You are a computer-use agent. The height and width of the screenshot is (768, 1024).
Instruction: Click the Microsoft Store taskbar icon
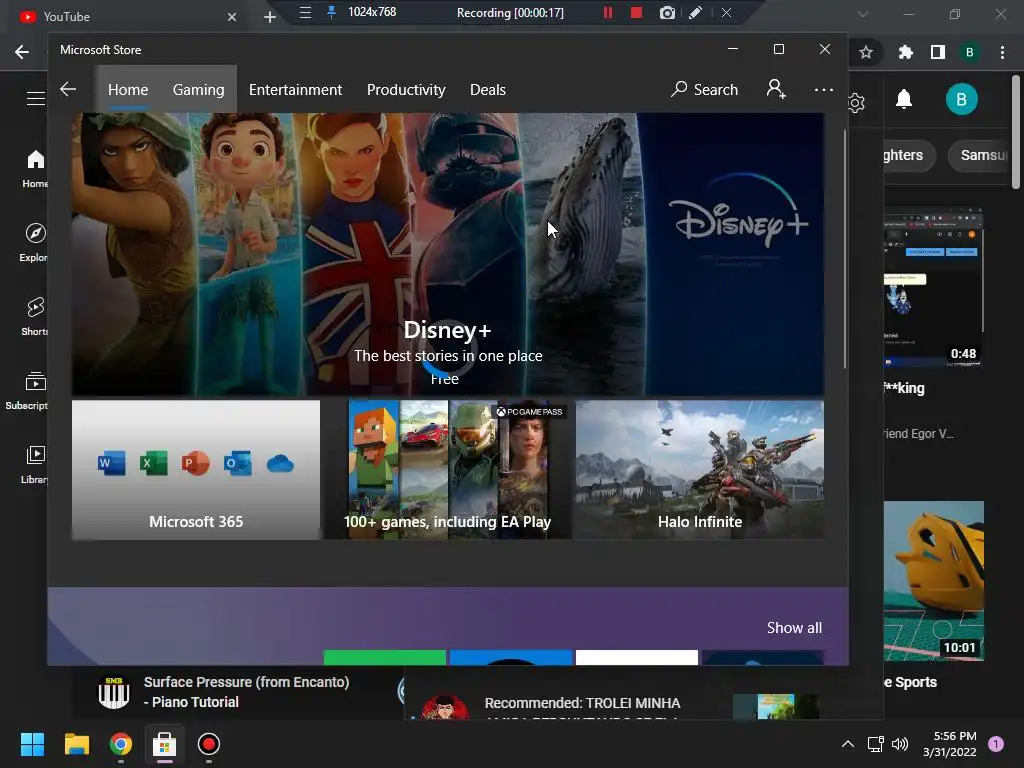[x=165, y=744]
